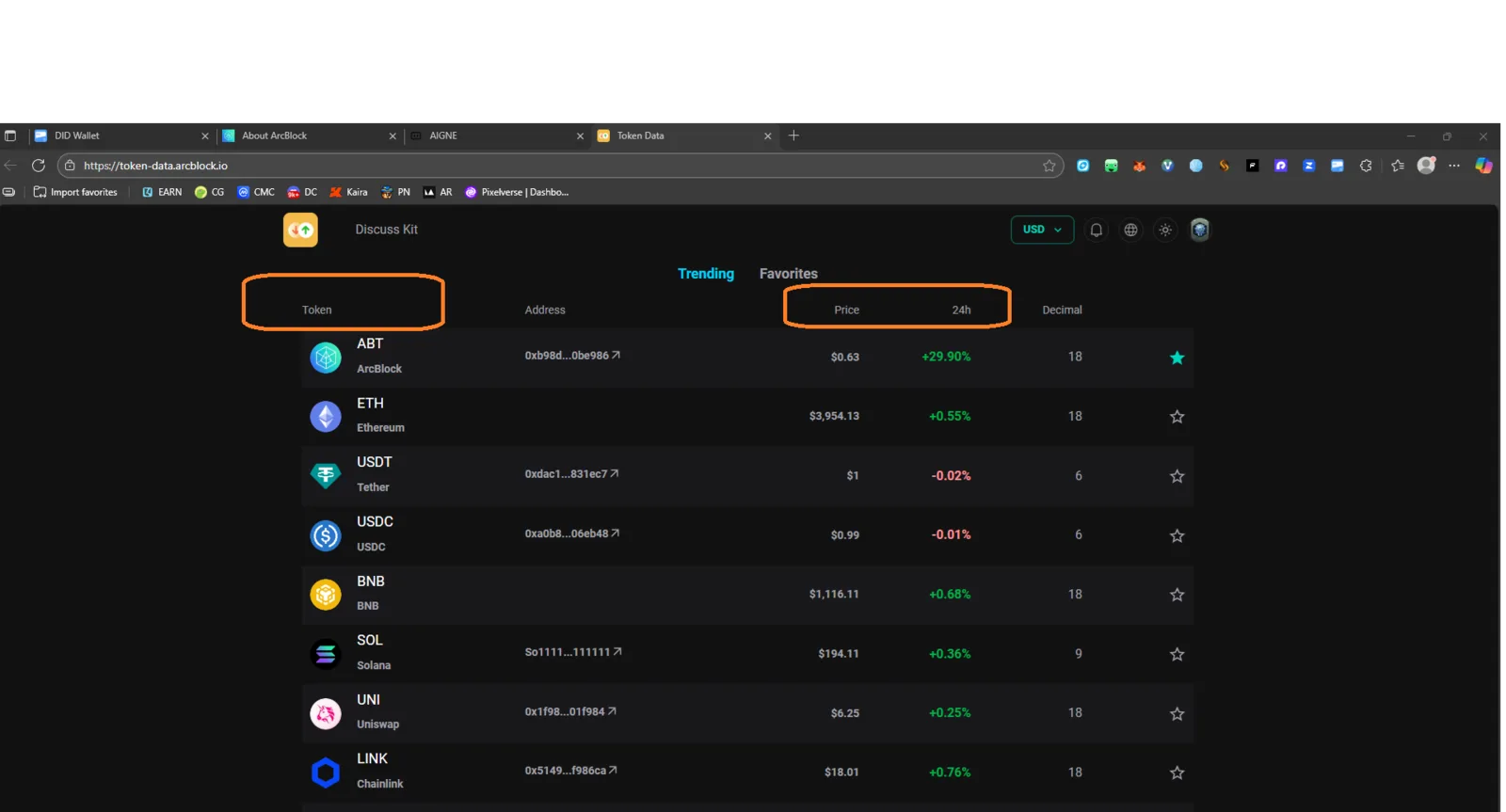Click the SOL Solana token icon
Viewport: 1506px width, 812px height.
coord(326,654)
